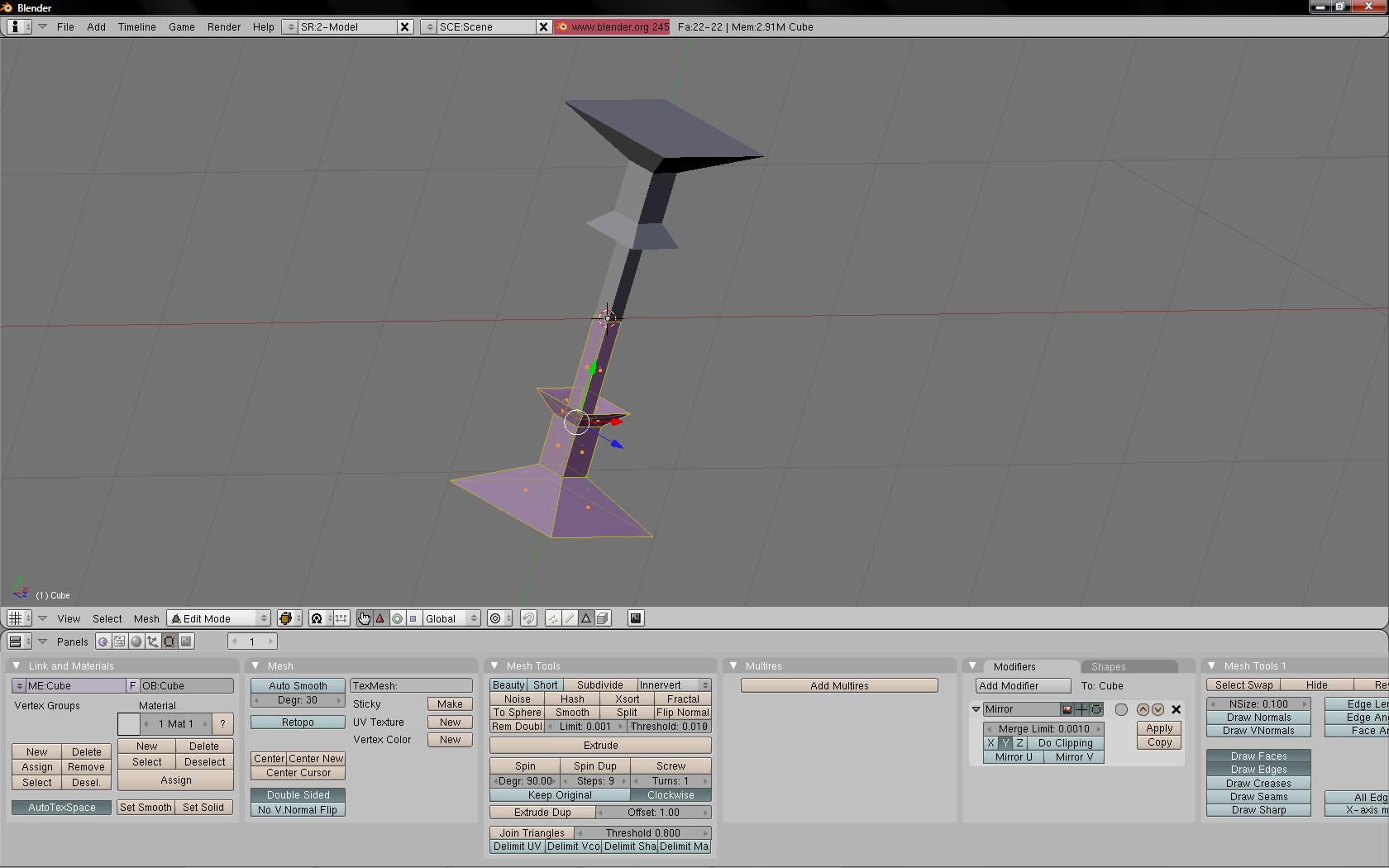Adjust the Merge Limit value field
The width and height of the screenshot is (1389, 868).
click(1043, 729)
